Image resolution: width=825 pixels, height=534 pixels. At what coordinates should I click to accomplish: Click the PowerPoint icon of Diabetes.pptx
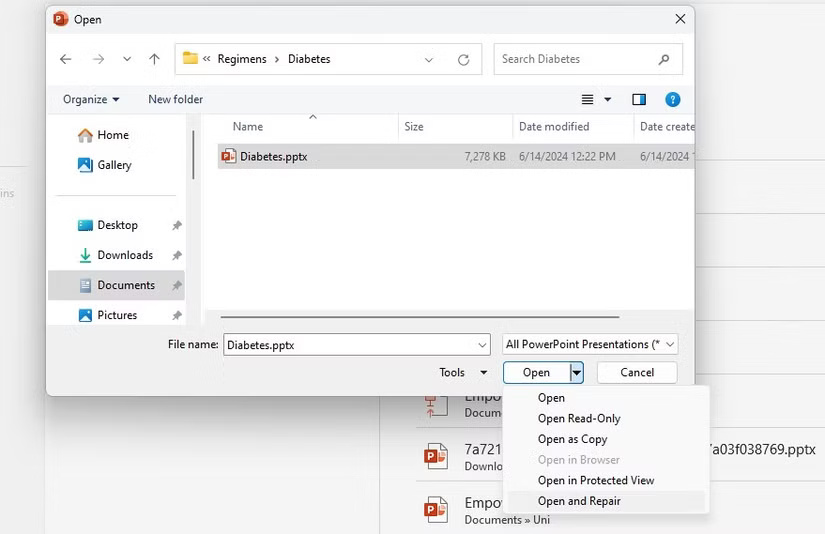coord(229,156)
